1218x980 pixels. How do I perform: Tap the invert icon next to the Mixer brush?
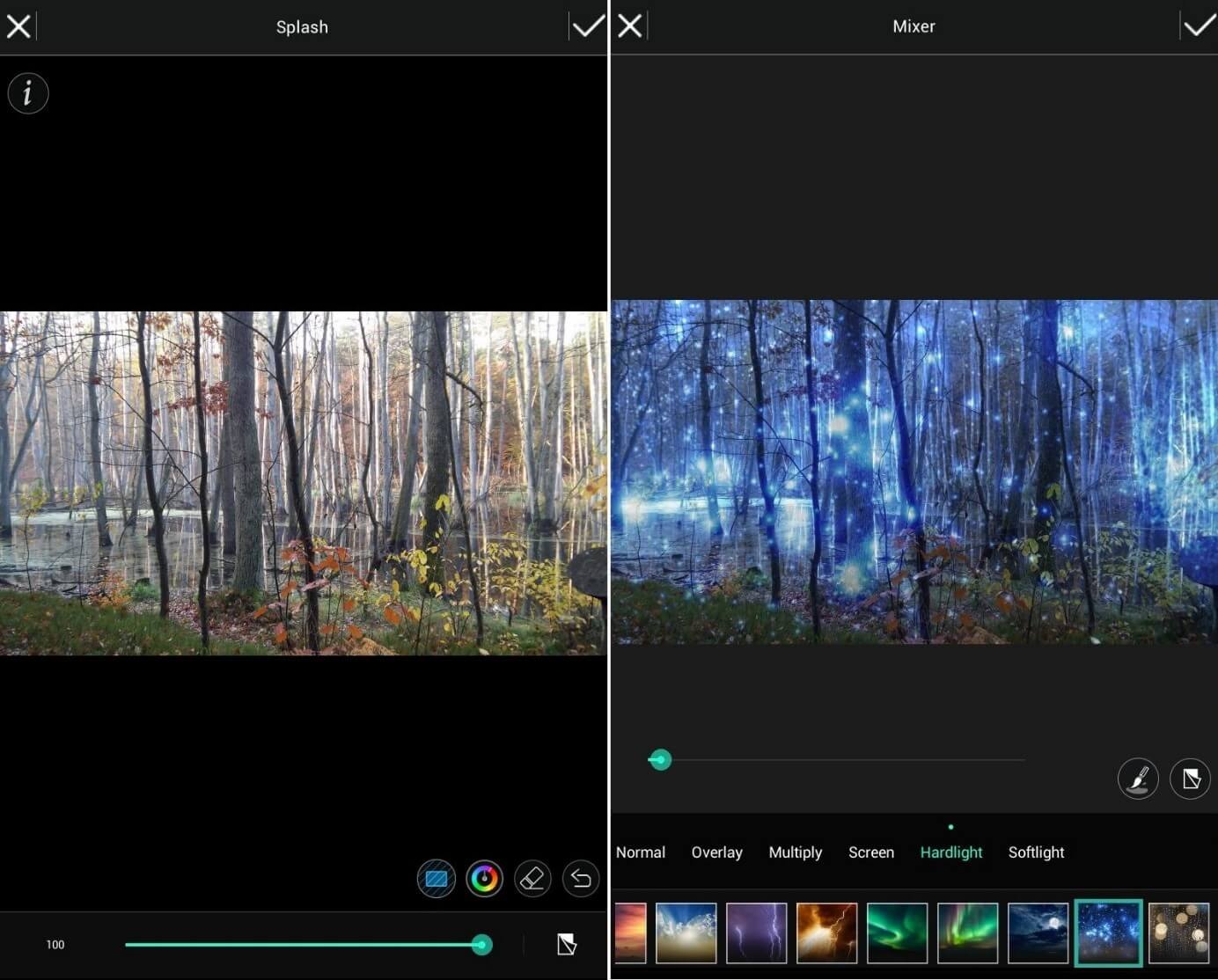pos(1190,779)
